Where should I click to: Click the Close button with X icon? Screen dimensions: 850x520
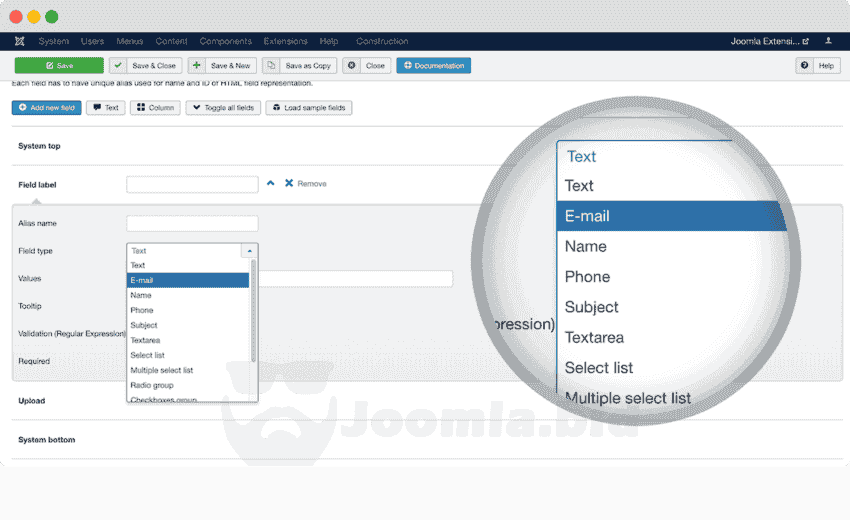point(366,65)
